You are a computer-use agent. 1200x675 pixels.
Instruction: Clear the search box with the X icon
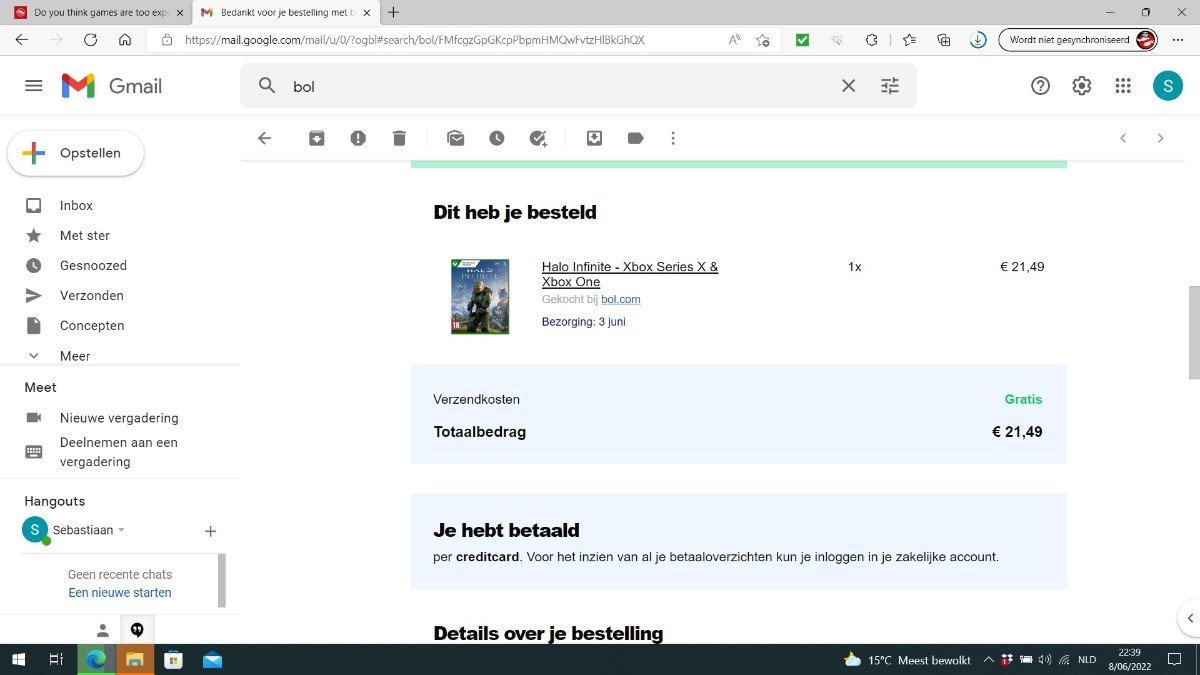849,86
